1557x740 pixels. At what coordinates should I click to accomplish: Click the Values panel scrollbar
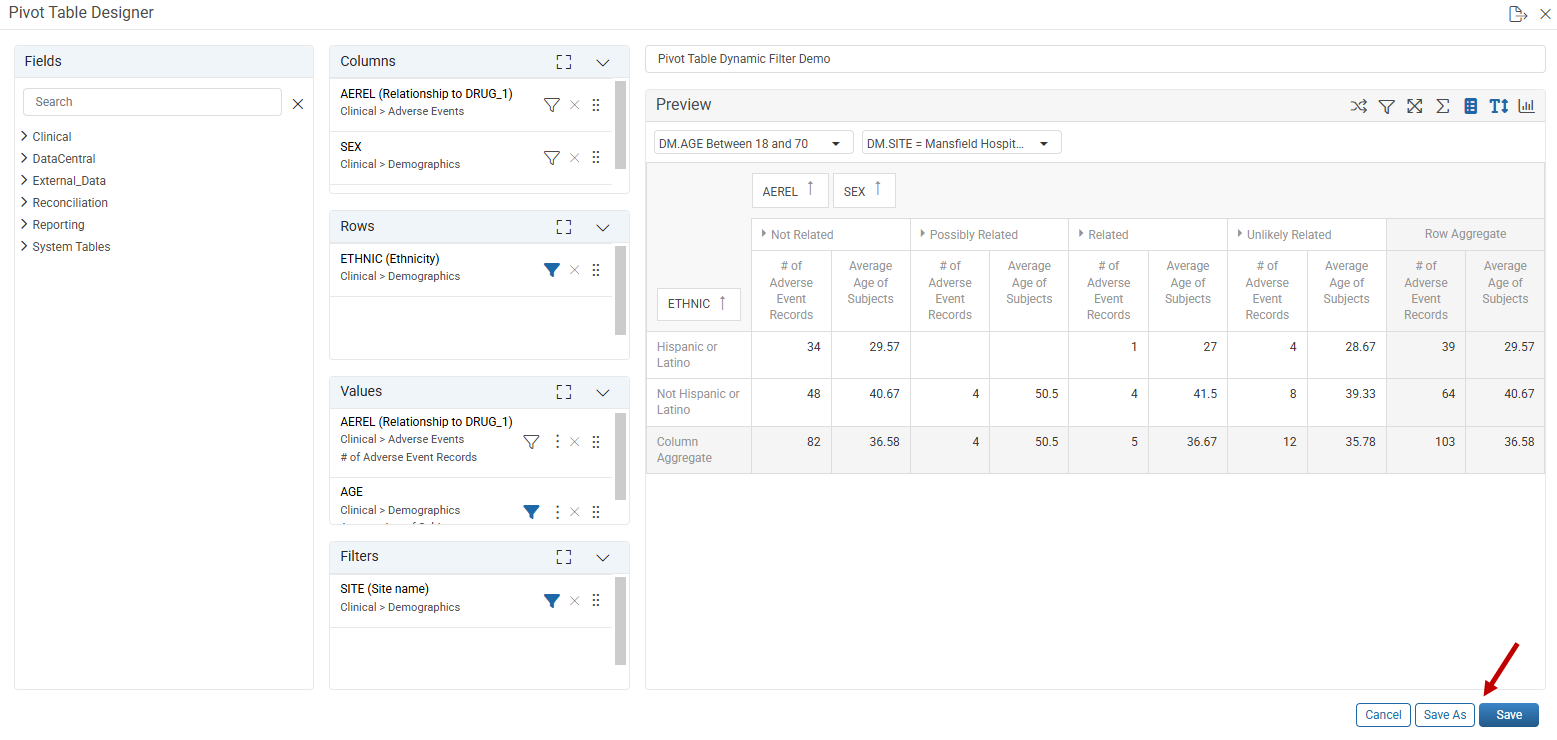[x=620, y=456]
